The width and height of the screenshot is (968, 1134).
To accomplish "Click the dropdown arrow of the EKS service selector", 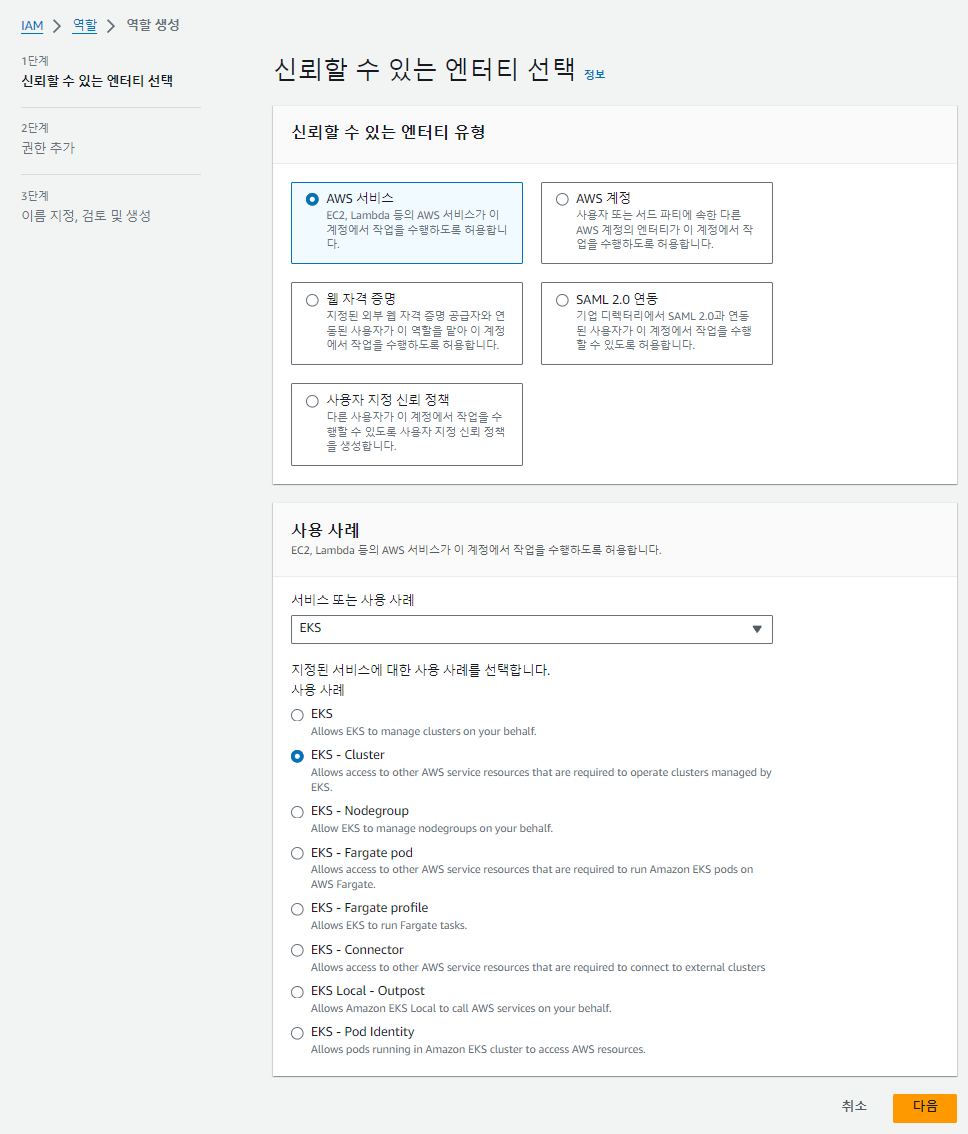I will (x=757, y=629).
